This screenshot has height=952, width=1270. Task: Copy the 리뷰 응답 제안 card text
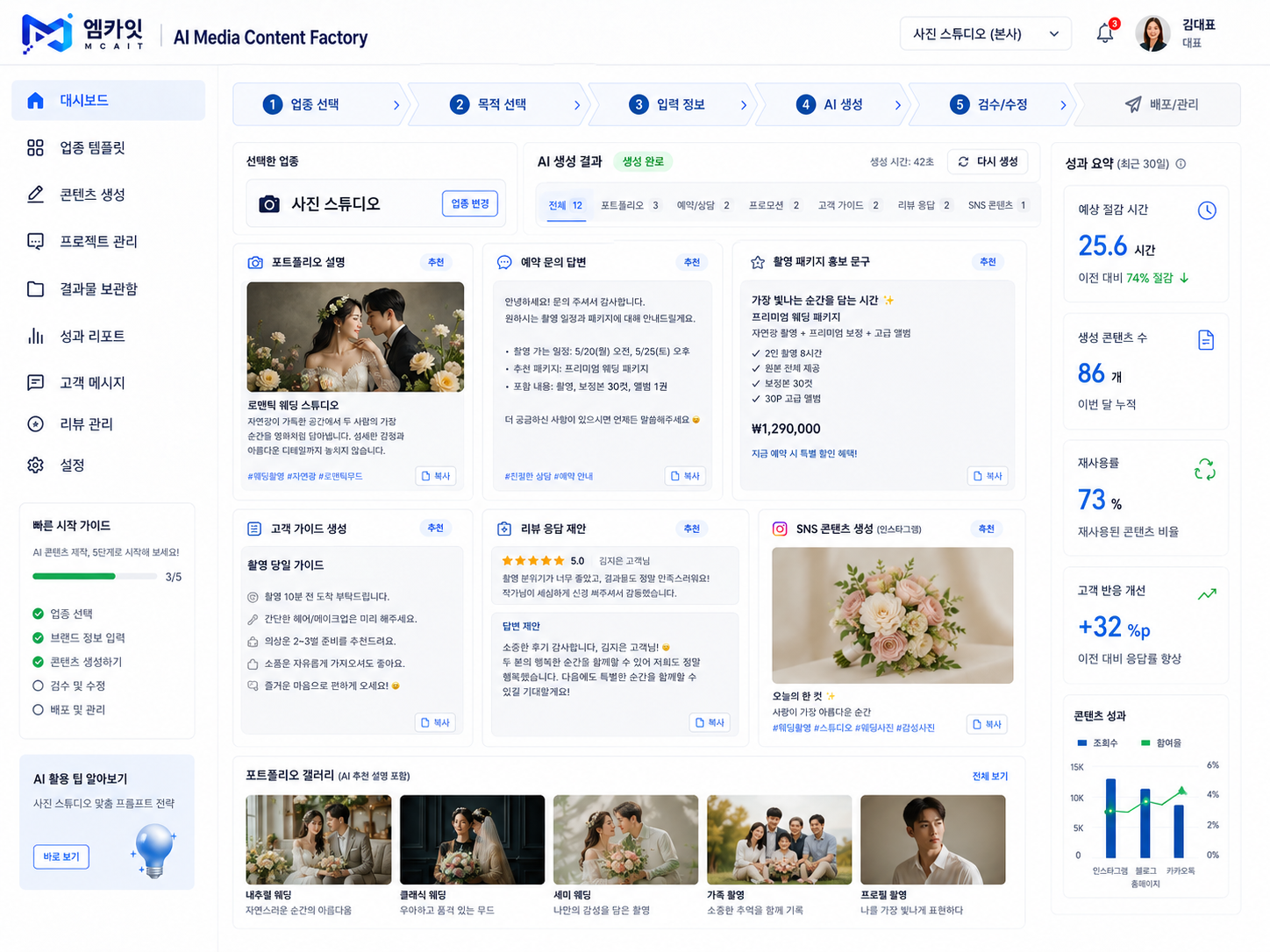[x=710, y=722]
